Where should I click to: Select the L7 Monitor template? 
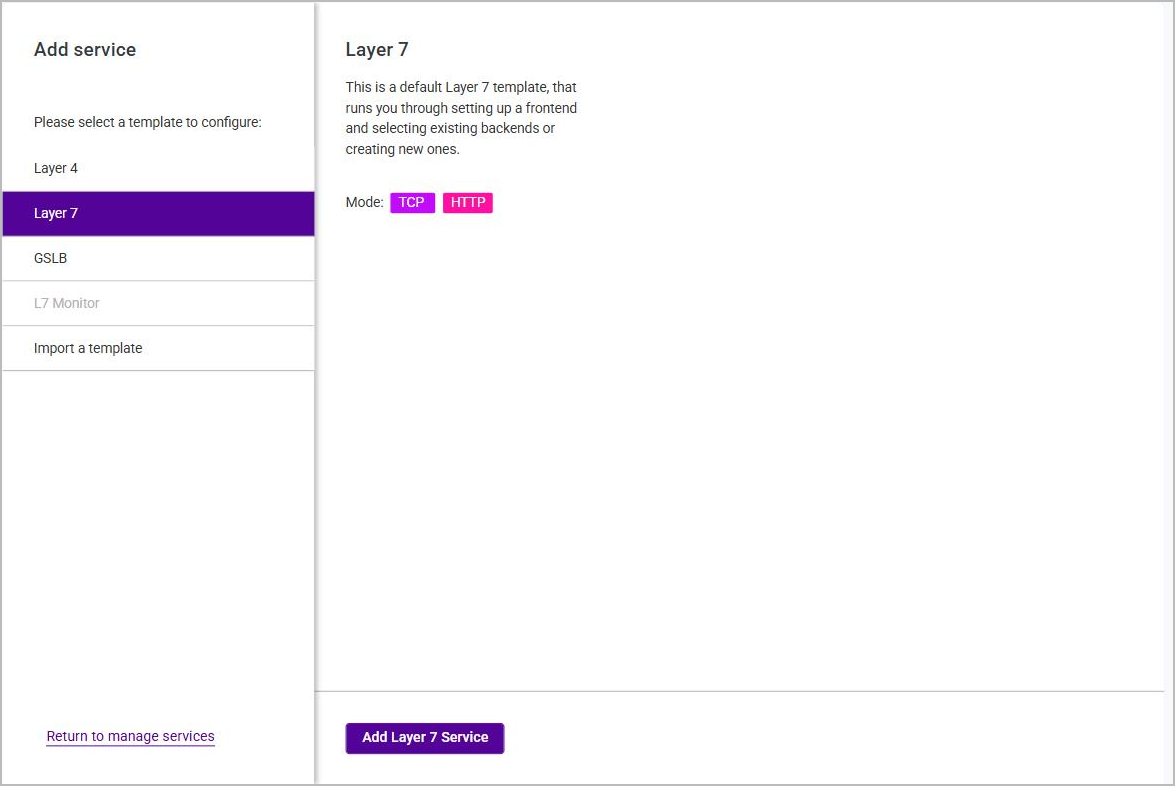pos(158,303)
